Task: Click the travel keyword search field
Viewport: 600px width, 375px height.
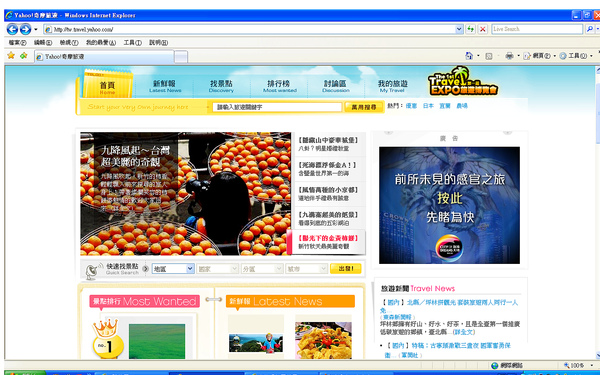Action: click(277, 108)
